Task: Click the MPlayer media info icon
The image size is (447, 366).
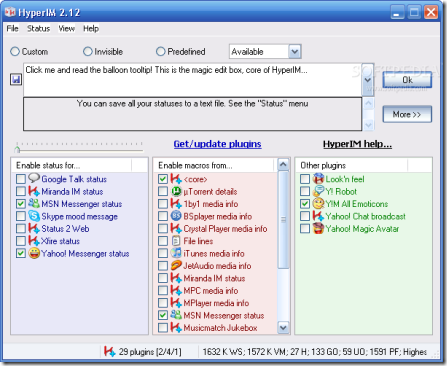Action: tap(176, 303)
